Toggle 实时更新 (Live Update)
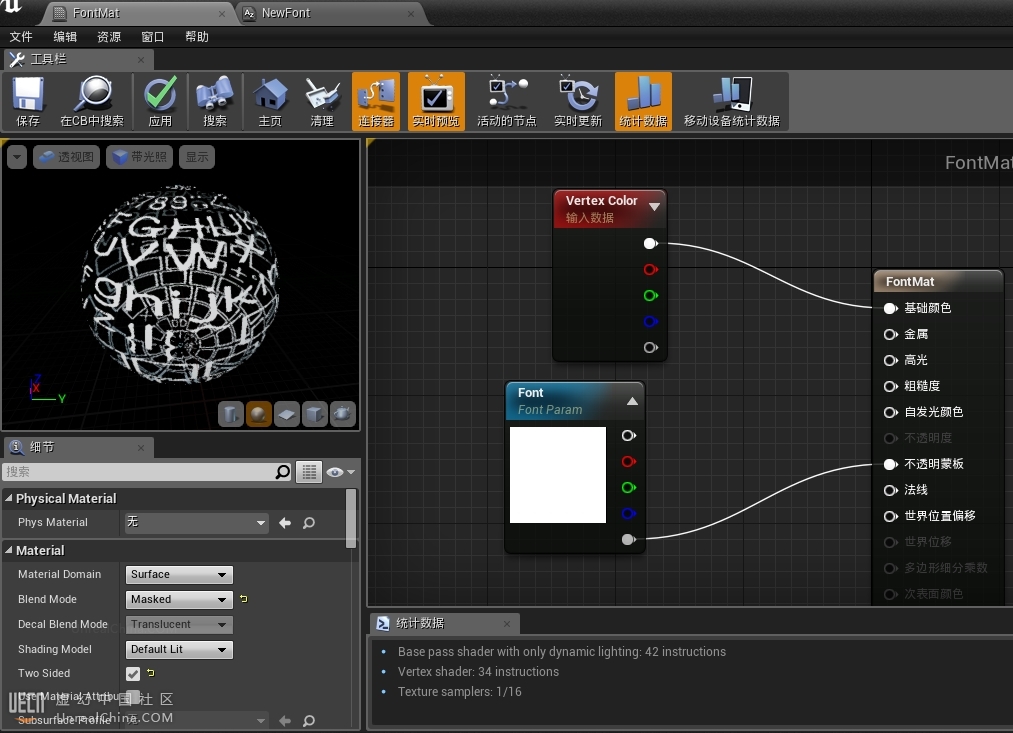 tap(578, 101)
